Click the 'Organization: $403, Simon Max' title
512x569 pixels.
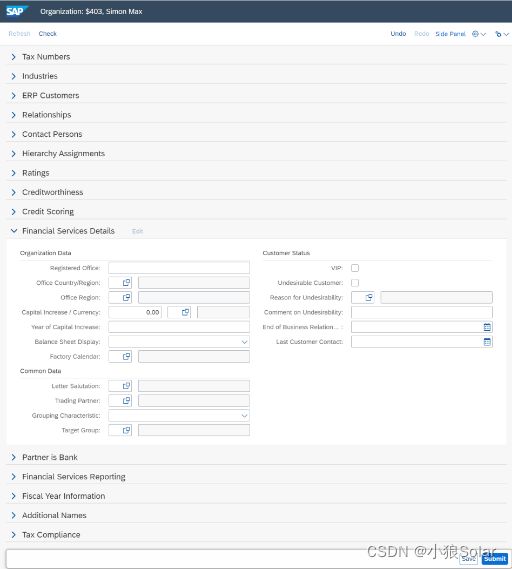pos(91,11)
